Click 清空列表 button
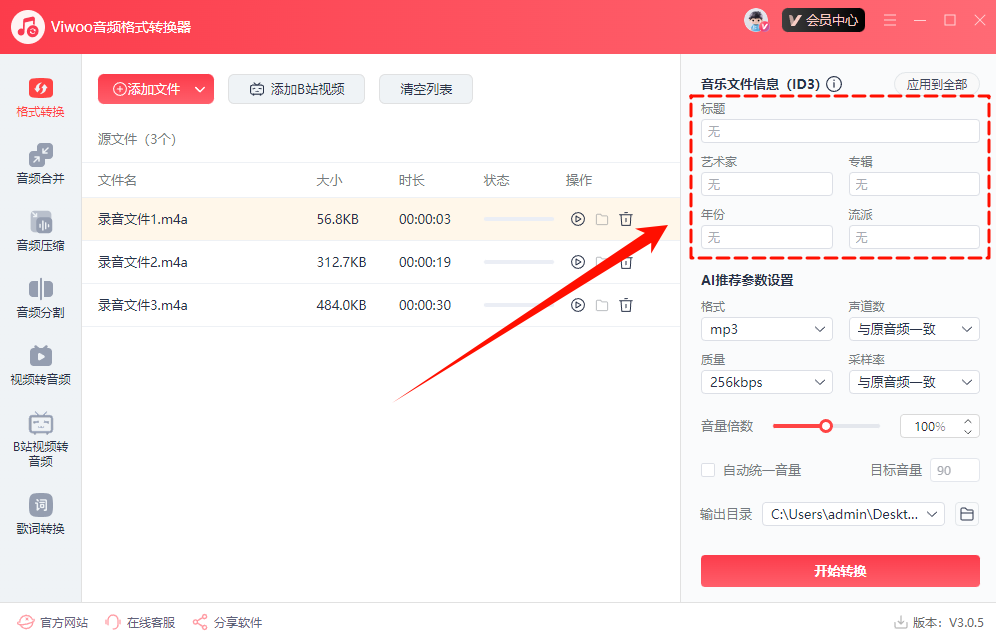 click(426, 89)
